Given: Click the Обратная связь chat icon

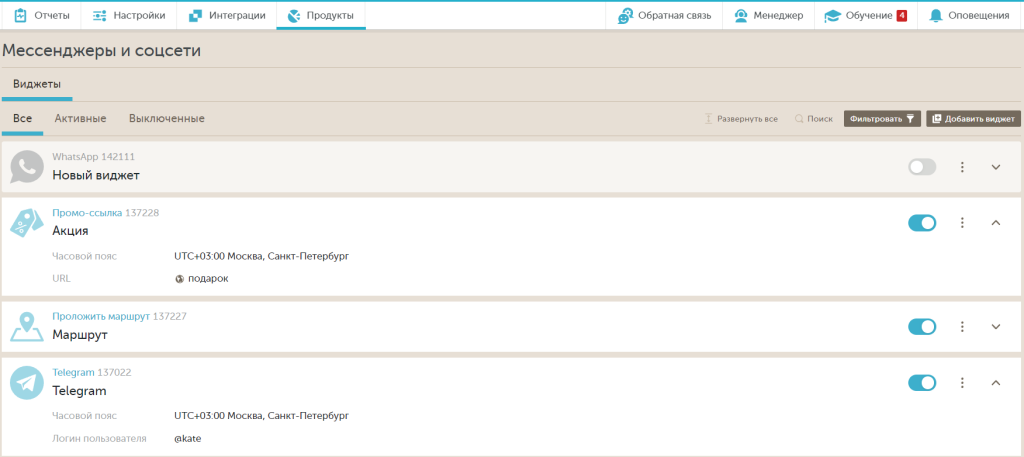Looking at the screenshot, I should 626,16.
